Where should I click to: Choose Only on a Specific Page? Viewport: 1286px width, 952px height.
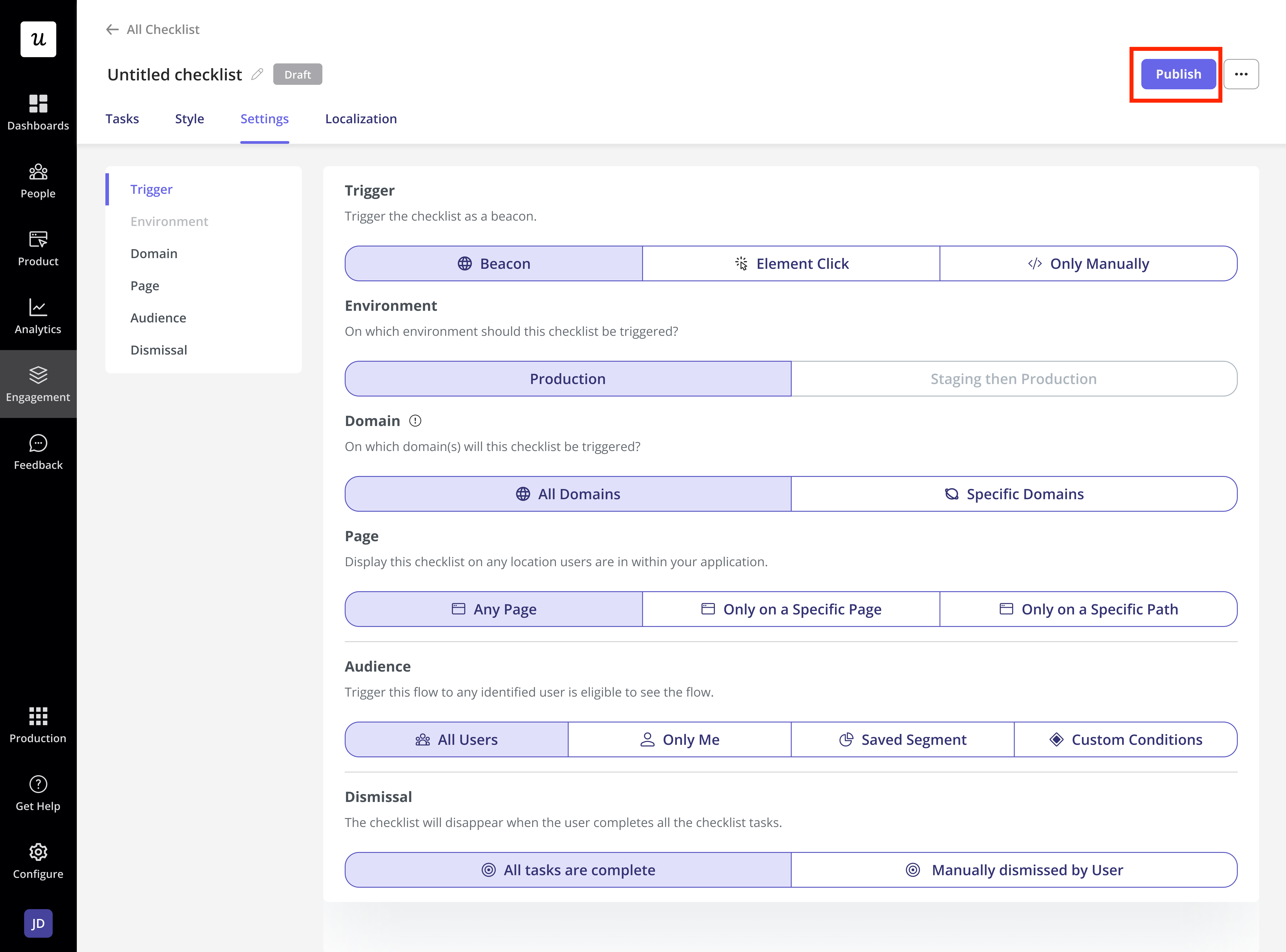(791, 609)
